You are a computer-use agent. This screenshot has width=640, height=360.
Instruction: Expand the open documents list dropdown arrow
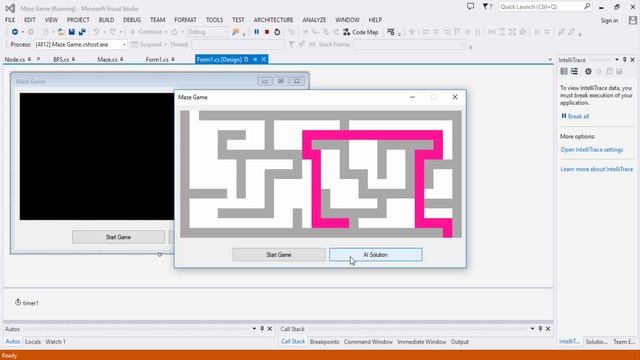click(x=550, y=60)
